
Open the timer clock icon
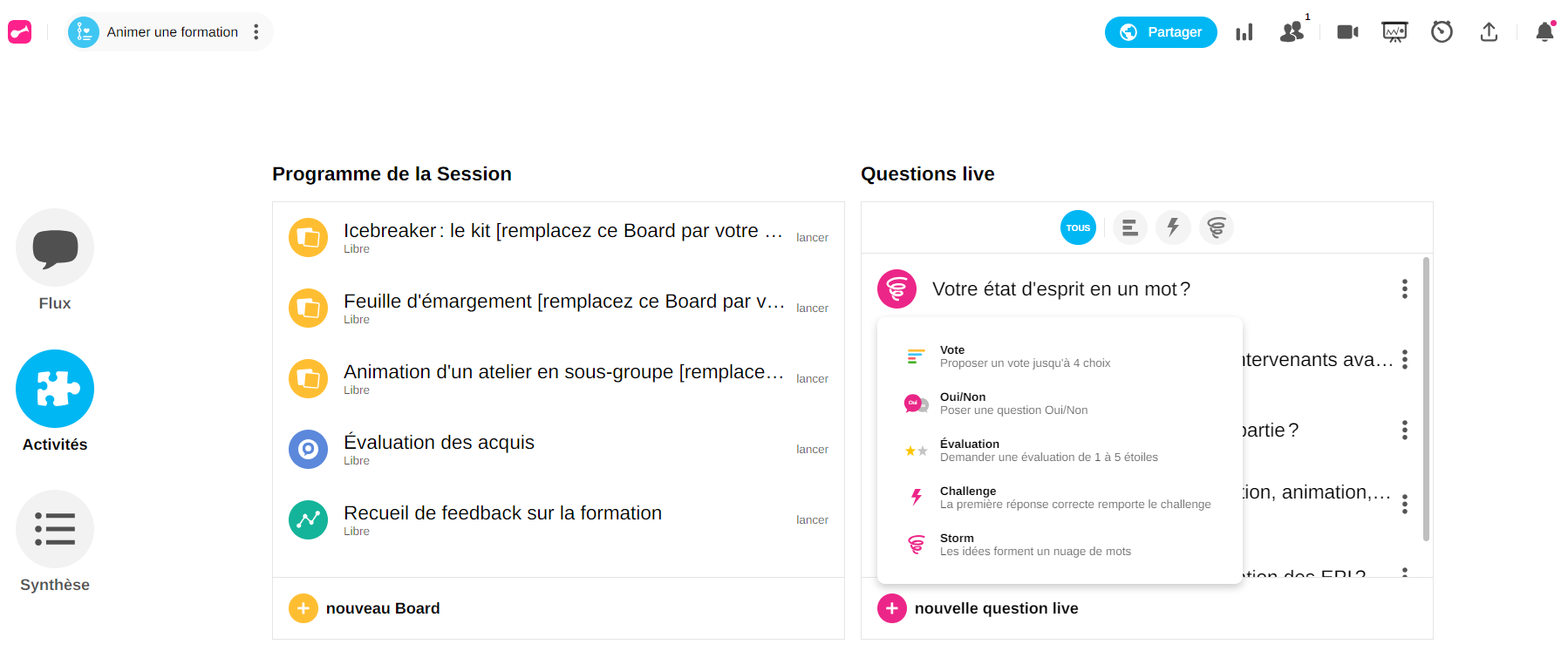pyautogui.click(x=1442, y=32)
